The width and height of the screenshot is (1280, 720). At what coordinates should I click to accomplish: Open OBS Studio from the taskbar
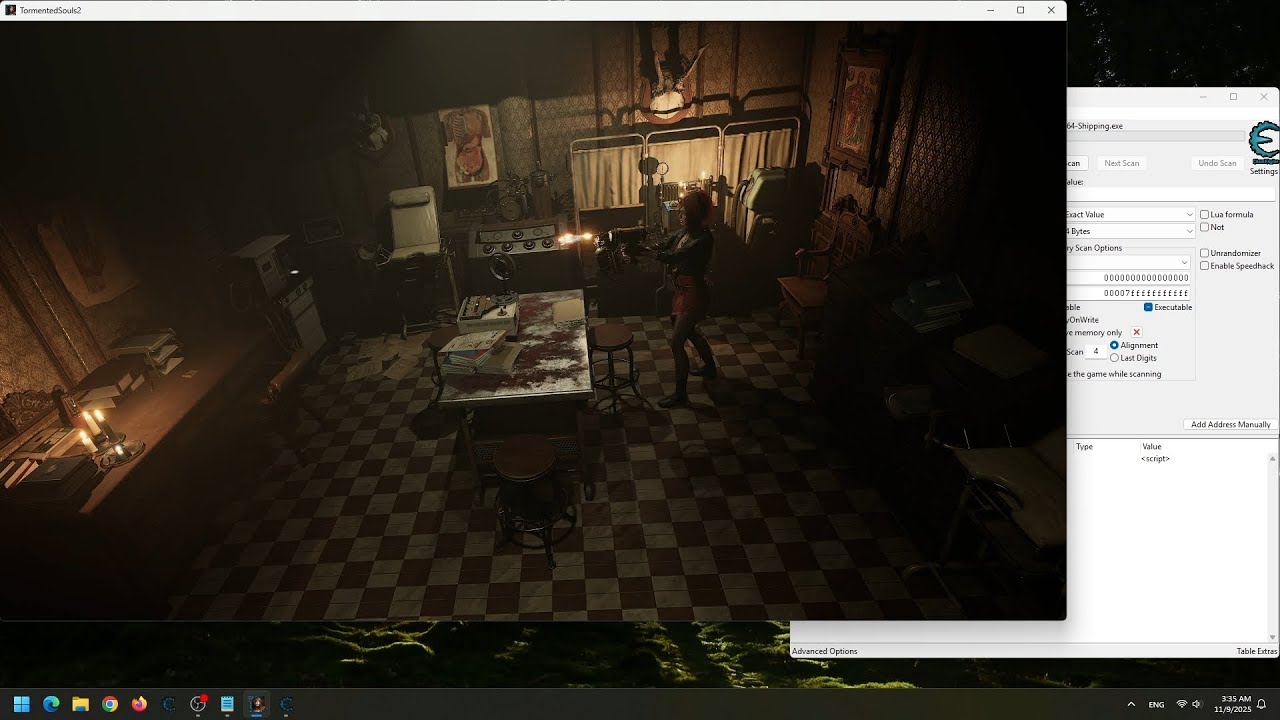click(198, 704)
